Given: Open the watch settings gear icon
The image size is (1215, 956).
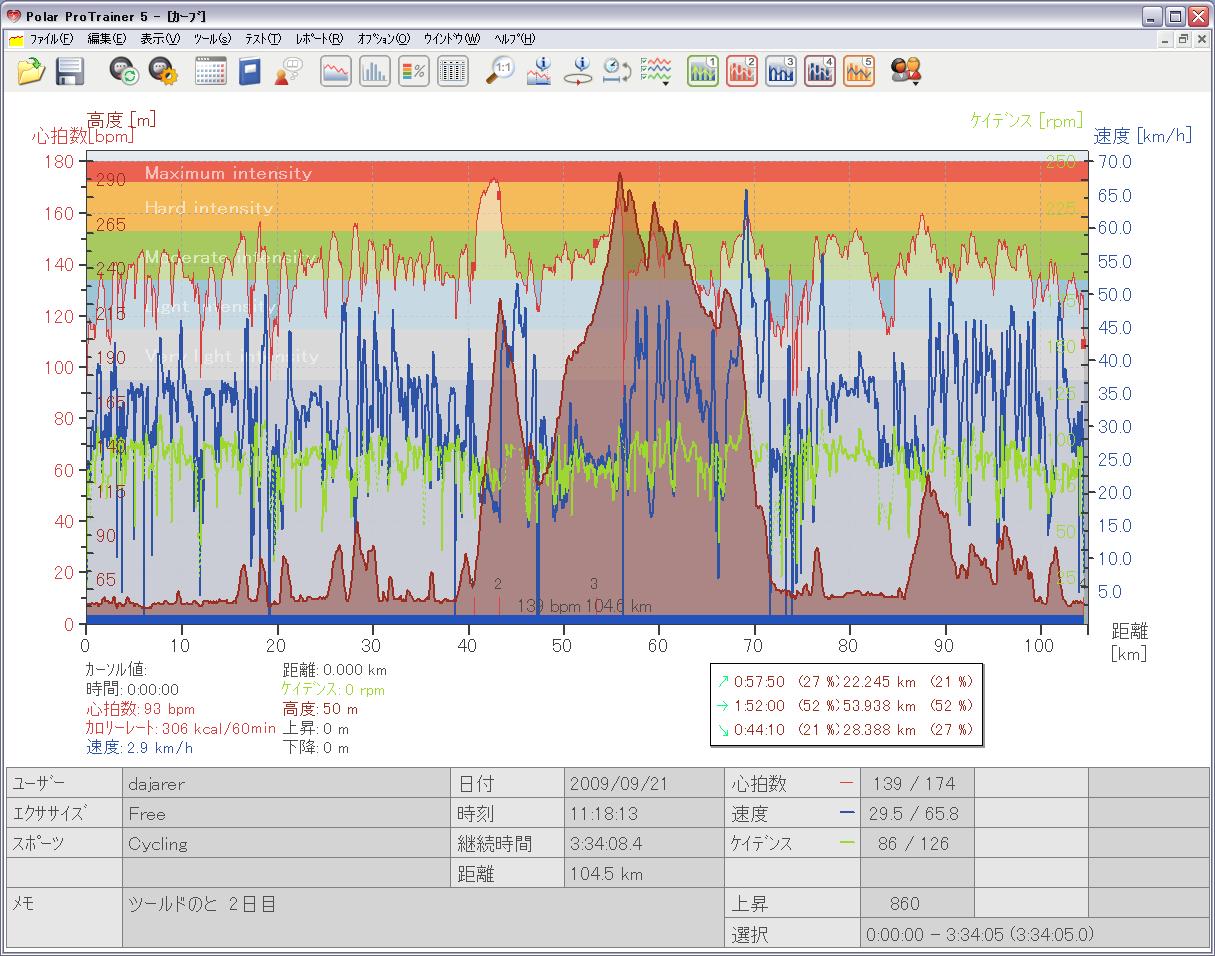Looking at the screenshot, I should click(x=163, y=71).
